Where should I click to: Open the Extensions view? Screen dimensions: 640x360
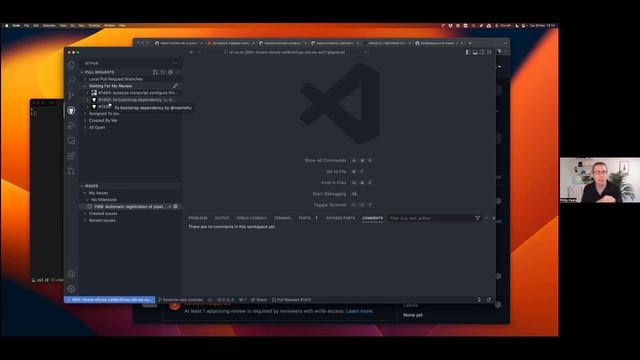71,156
